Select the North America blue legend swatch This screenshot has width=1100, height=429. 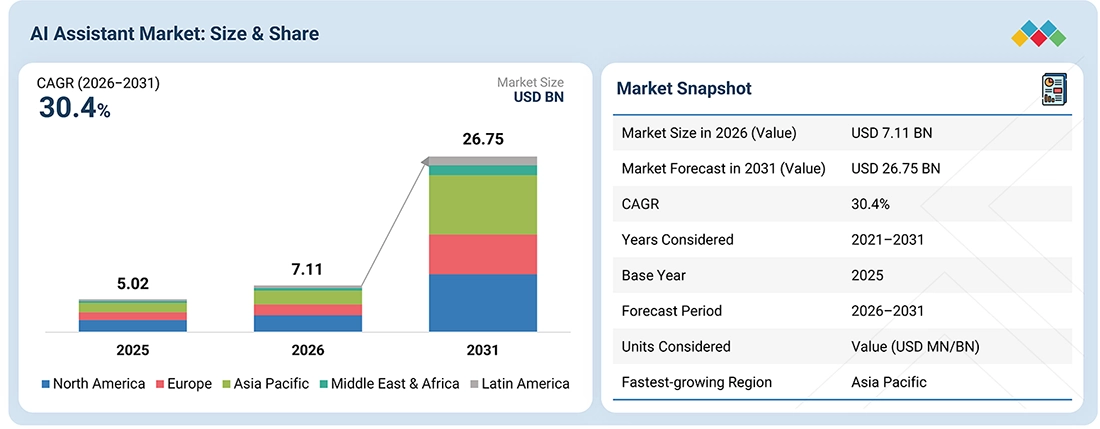click(x=46, y=384)
